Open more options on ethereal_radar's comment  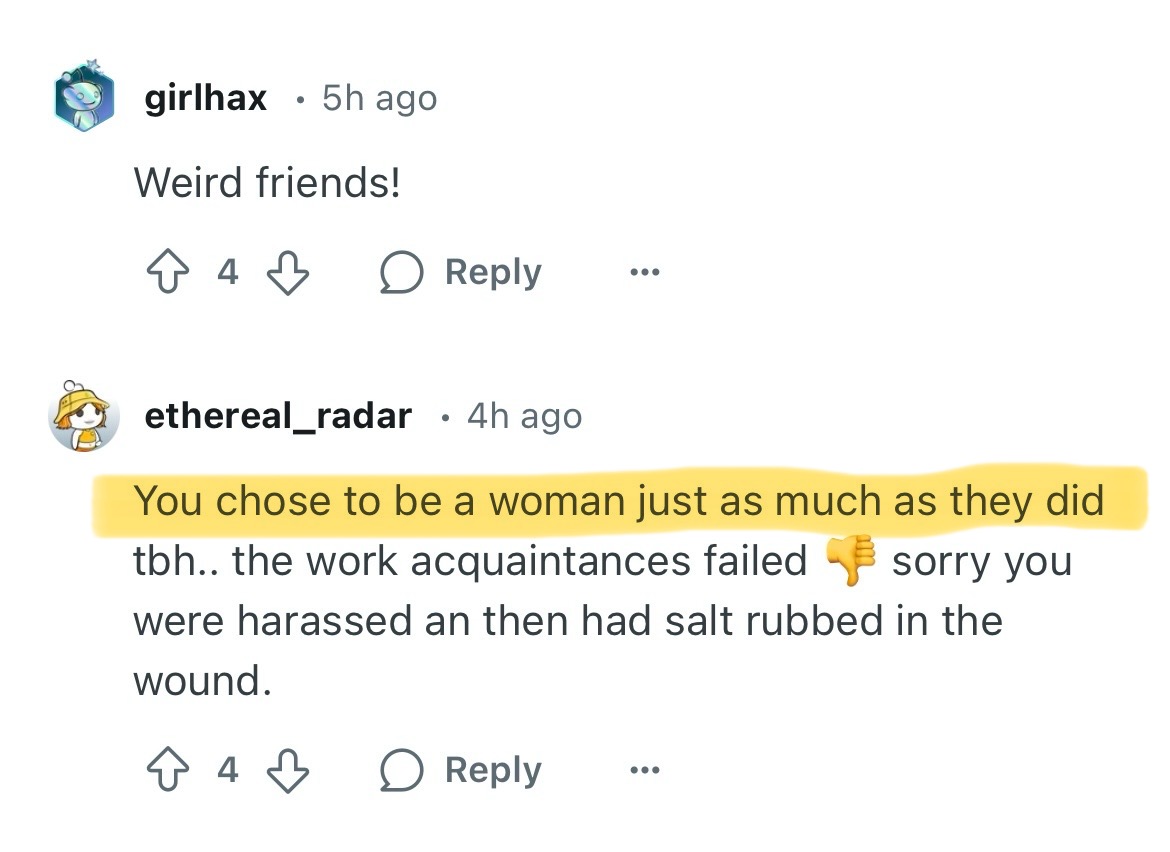pos(644,770)
